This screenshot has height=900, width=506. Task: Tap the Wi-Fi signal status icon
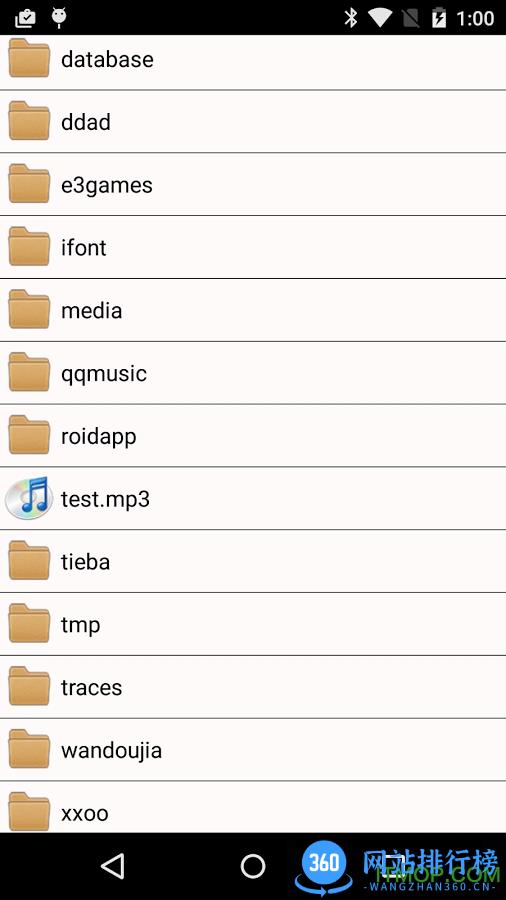(x=380, y=18)
